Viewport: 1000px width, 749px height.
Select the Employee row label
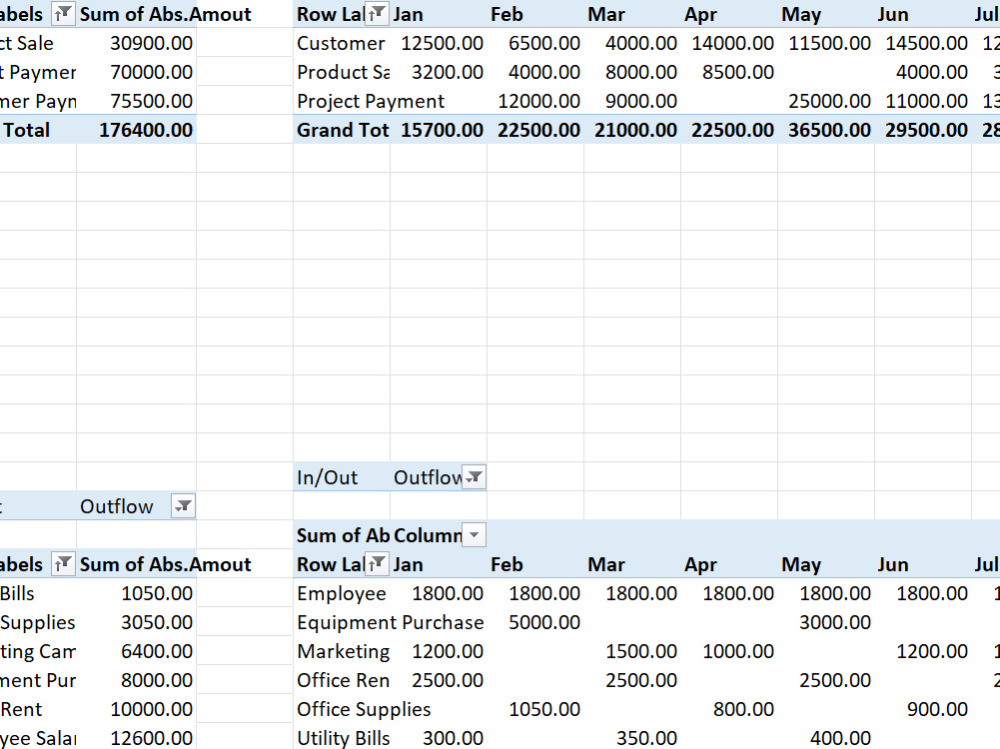tap(342, 593)
